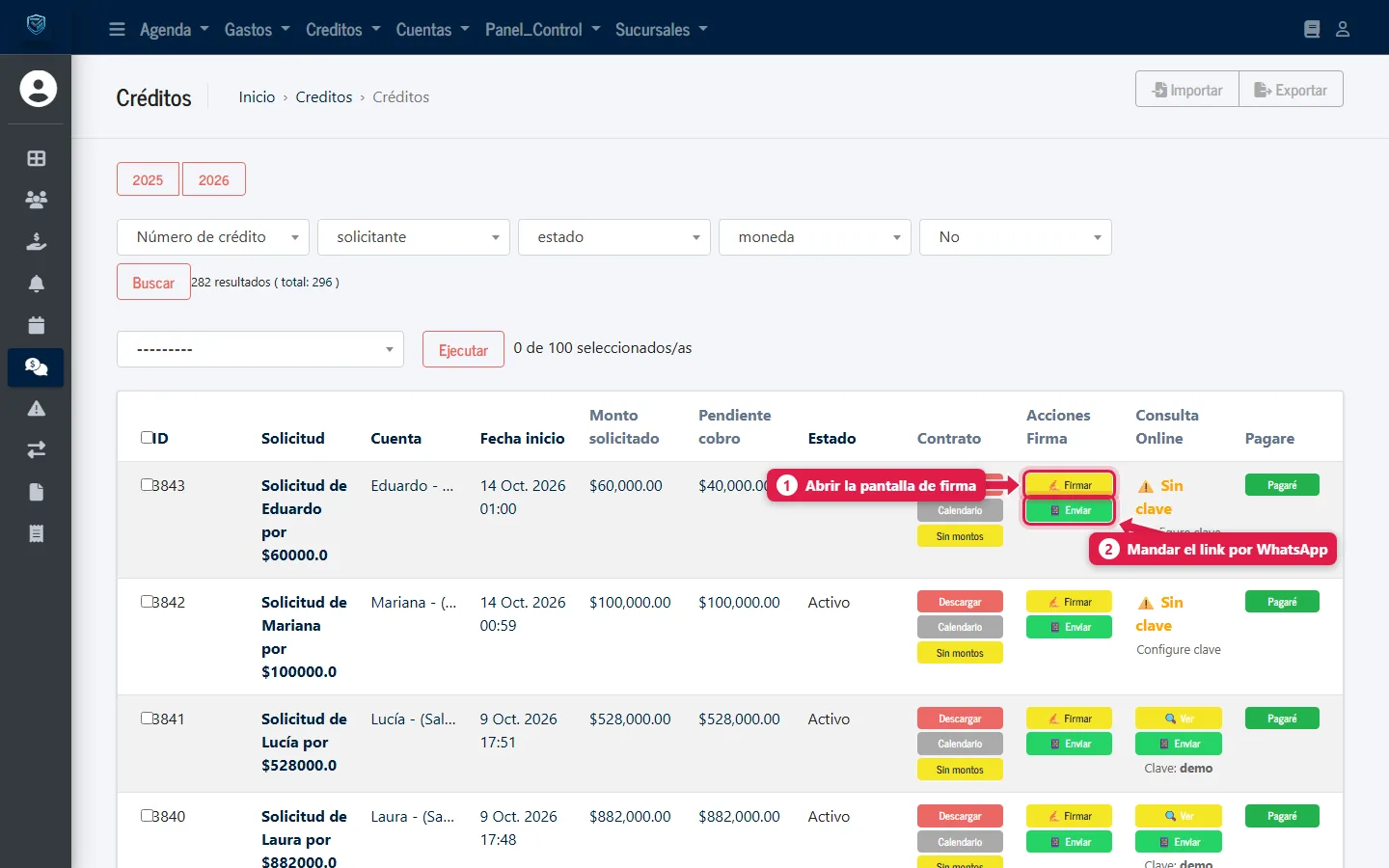Open the warning triangle icon in sidebar

[x=37, y=409]
